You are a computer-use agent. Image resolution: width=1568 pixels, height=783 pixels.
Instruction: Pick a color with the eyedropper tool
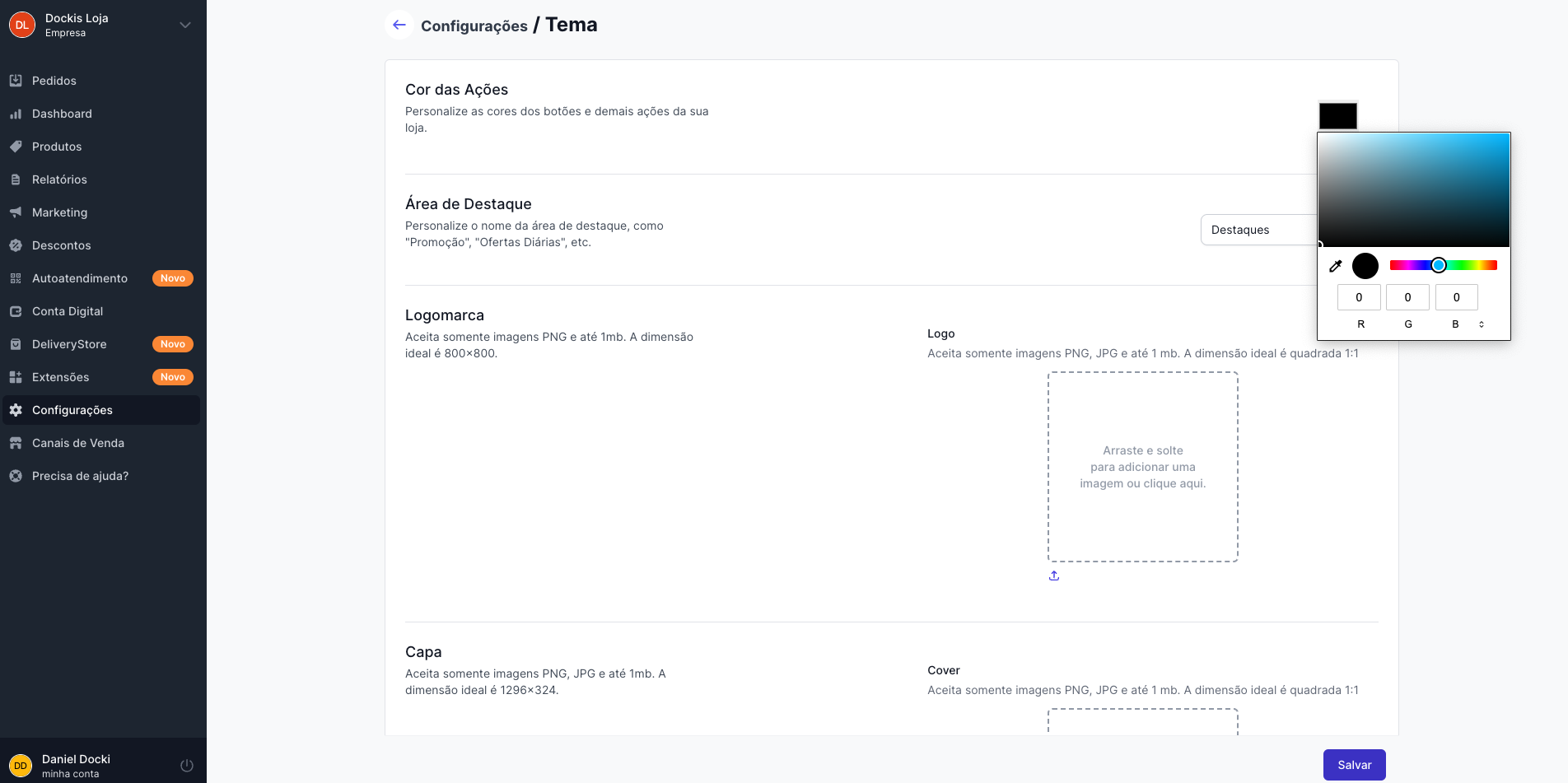1336,266
